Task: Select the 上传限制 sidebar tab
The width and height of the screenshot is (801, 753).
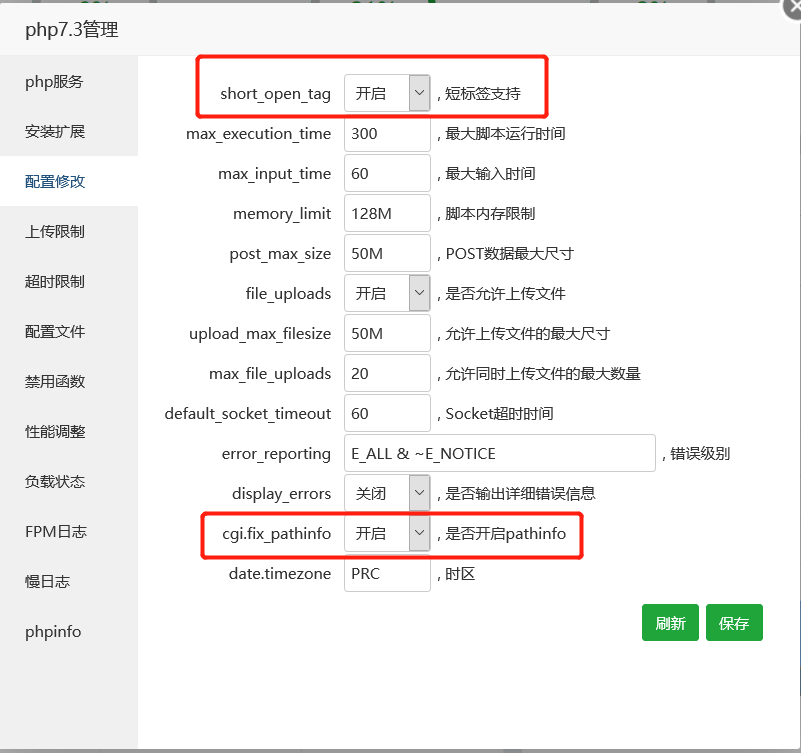Action: pos(55,232)
